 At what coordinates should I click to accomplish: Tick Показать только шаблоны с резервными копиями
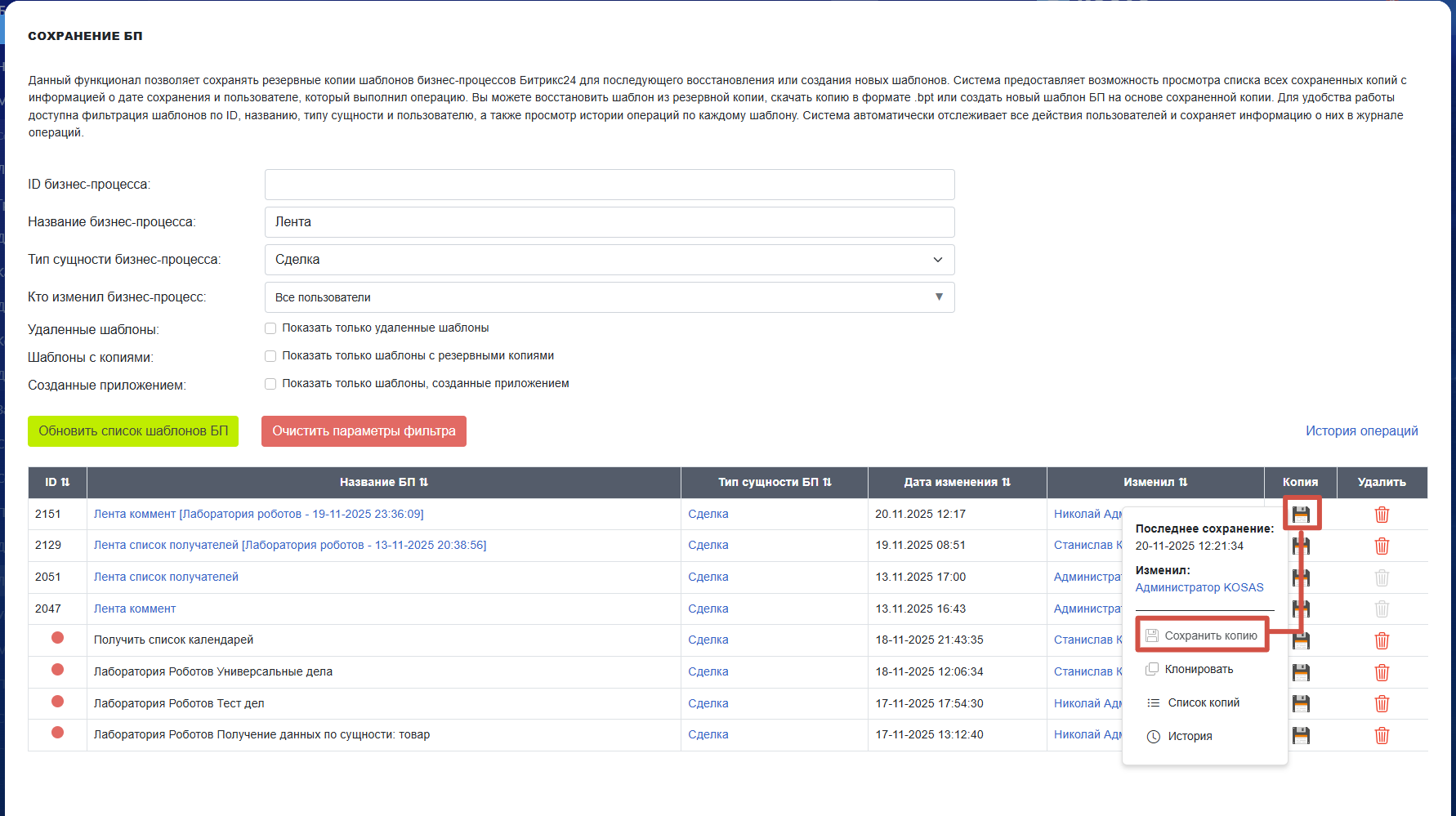[270, 356]
